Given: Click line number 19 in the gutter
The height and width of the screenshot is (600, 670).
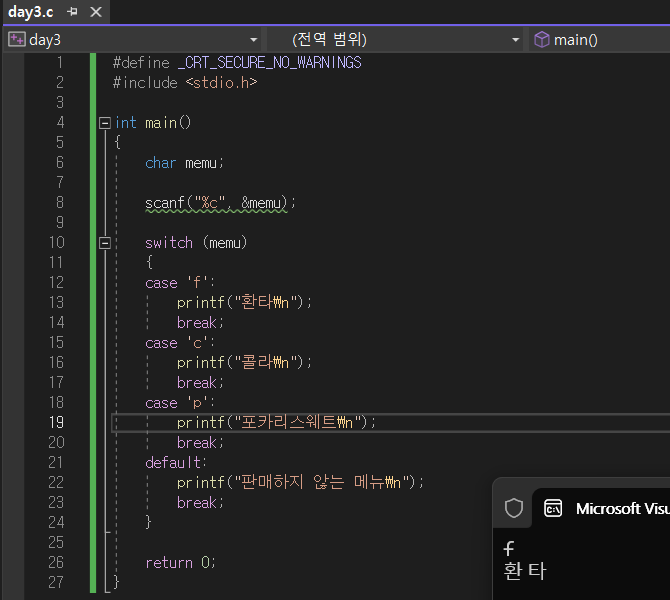Looking at the screenshot, I should (56, 422).
